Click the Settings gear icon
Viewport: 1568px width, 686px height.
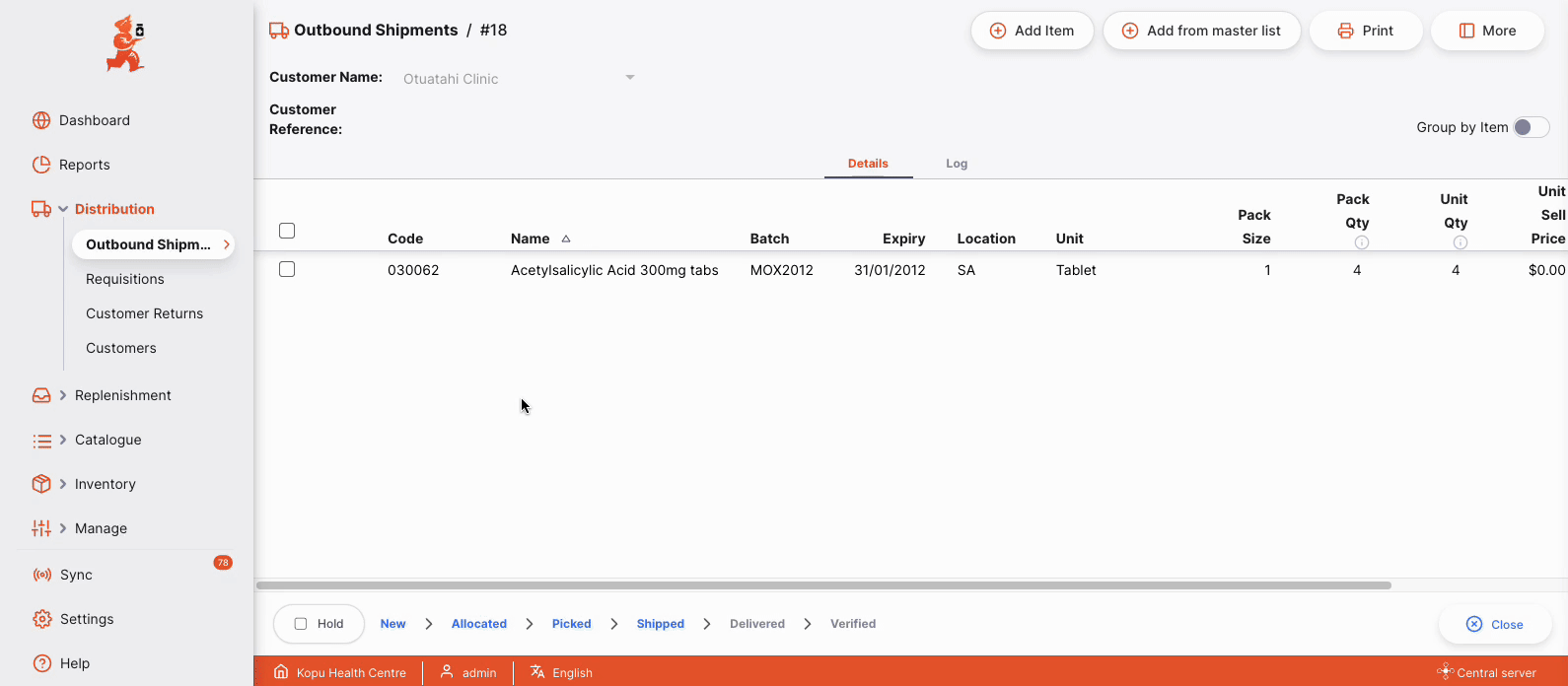pyautogui.click(x=41, y=619)
